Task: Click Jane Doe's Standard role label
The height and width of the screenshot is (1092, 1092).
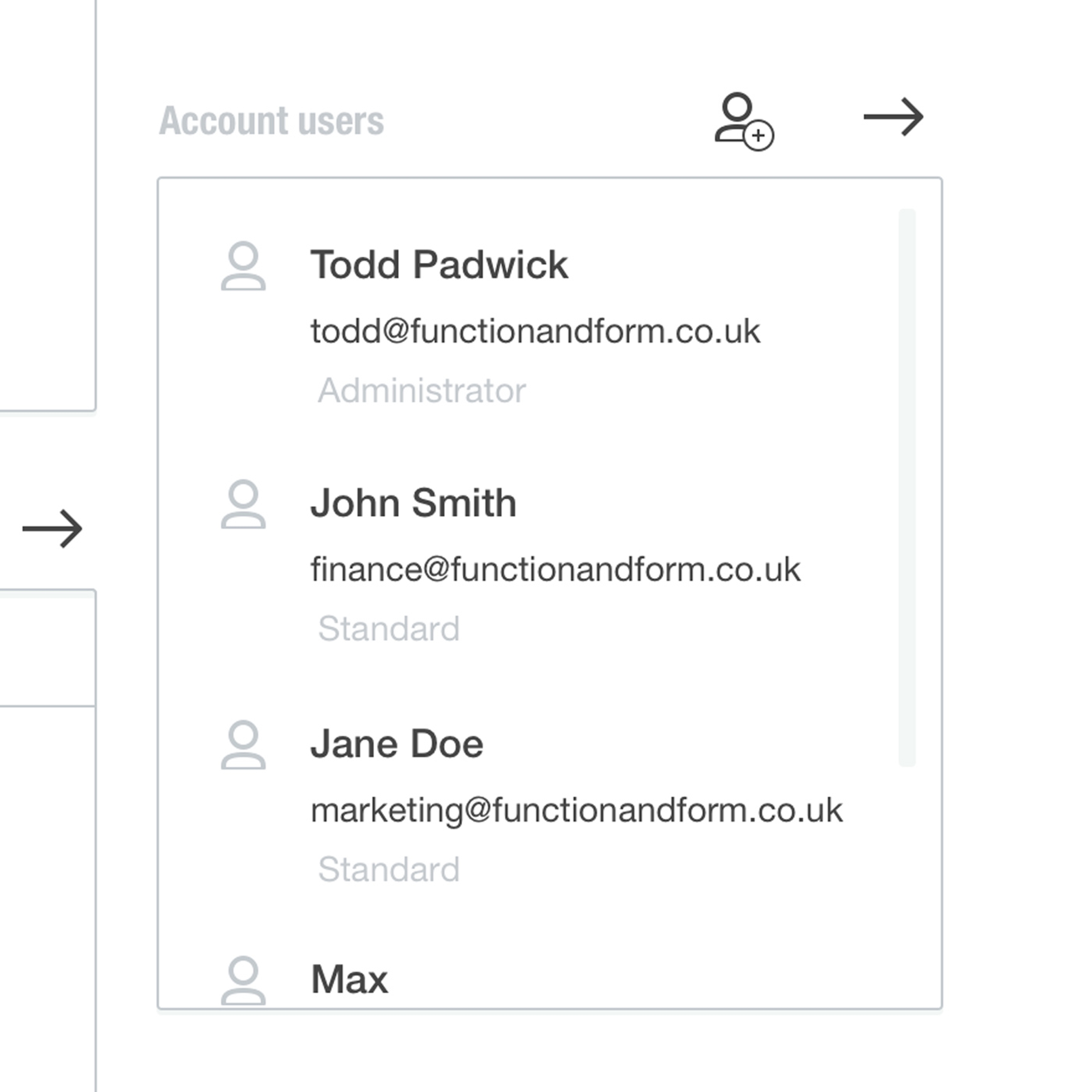Action: click(389, 869)
